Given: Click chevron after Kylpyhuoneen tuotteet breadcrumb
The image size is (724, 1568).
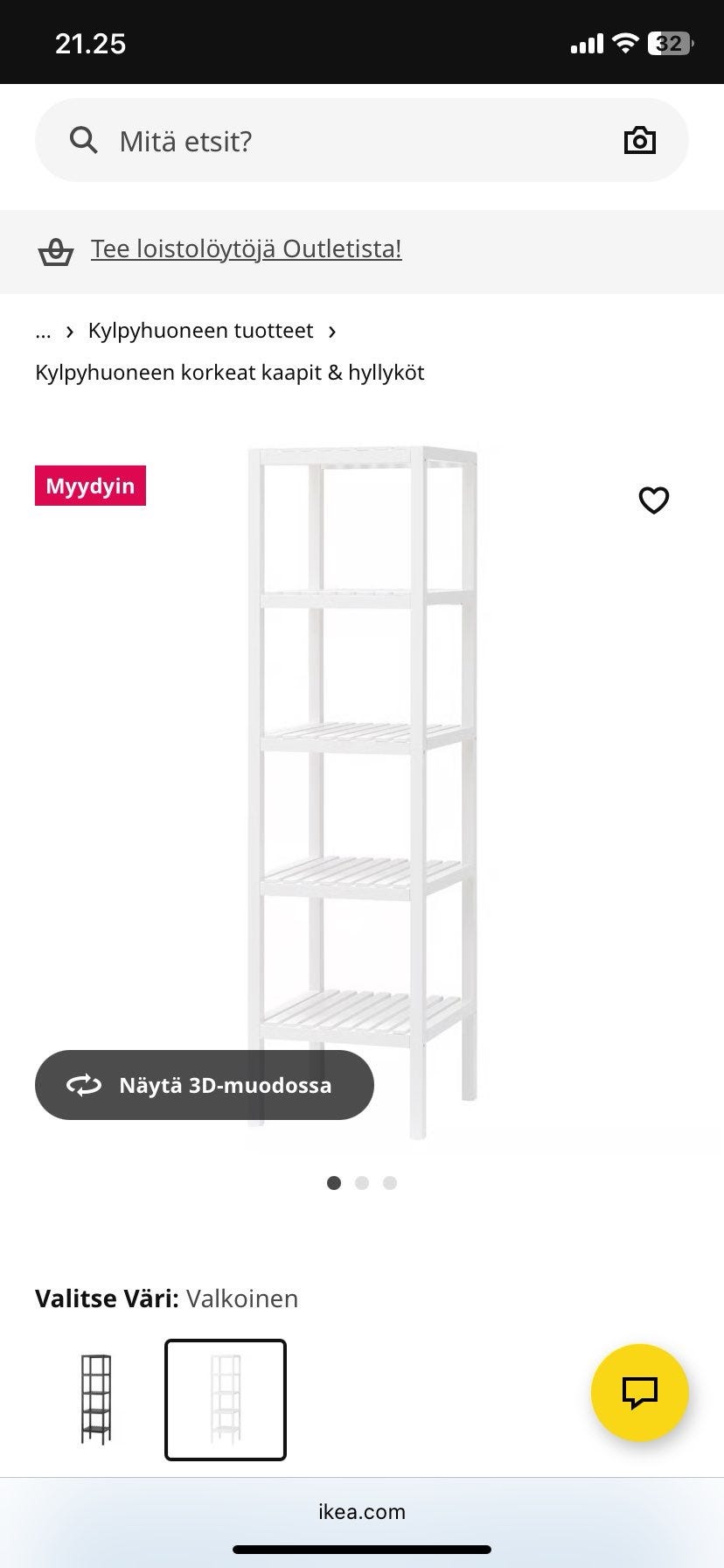Looking at the screenshot, I should point(332,332).
